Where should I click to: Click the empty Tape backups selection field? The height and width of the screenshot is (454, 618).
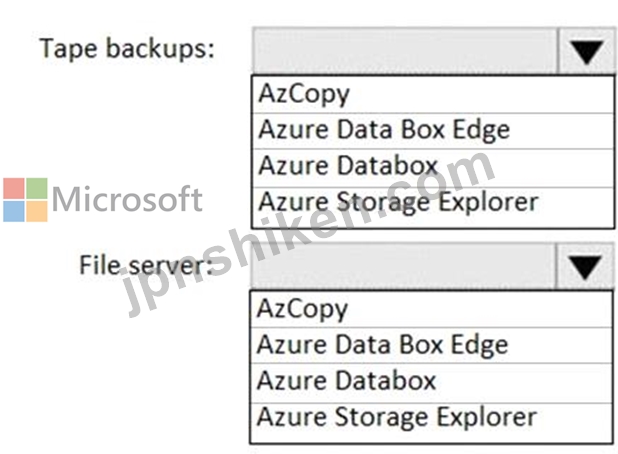pyautogui.click(x=406, y=51)
